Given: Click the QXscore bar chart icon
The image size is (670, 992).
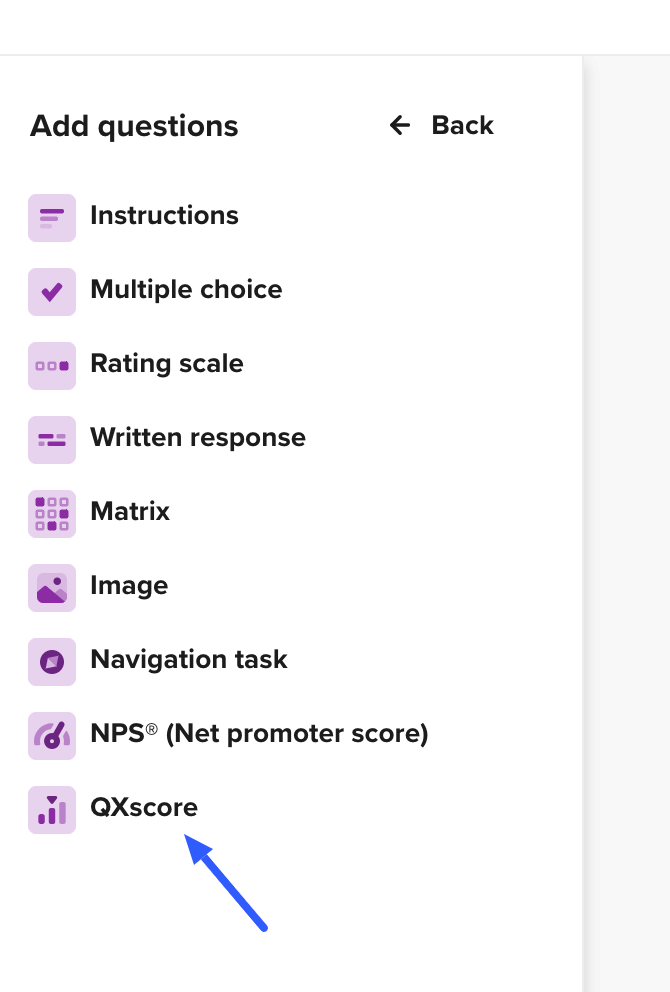Looking at the screenshot, I should [52, 809].
